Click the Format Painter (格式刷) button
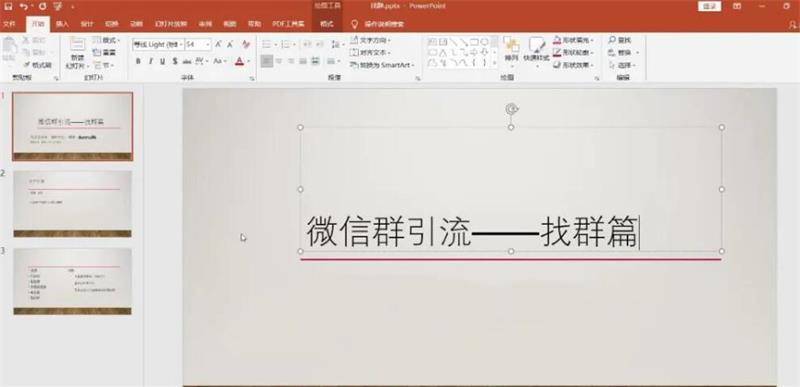The image size is (800, 387). click(x=37, y=65)
